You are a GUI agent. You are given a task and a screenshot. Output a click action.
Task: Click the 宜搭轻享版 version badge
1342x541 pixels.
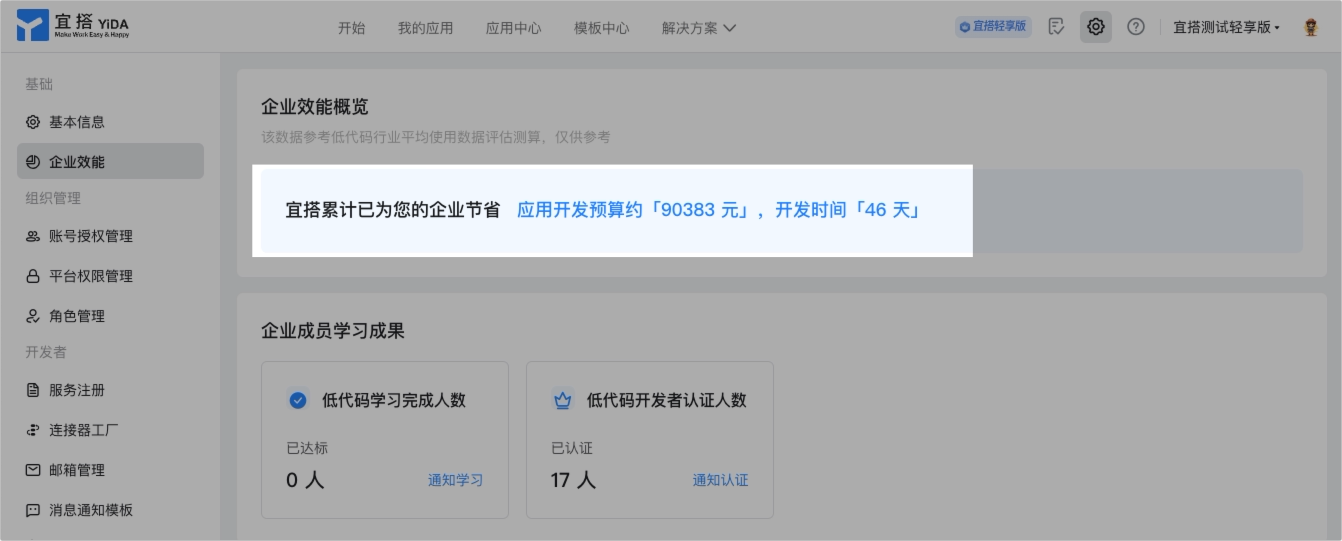click(993, 27)
